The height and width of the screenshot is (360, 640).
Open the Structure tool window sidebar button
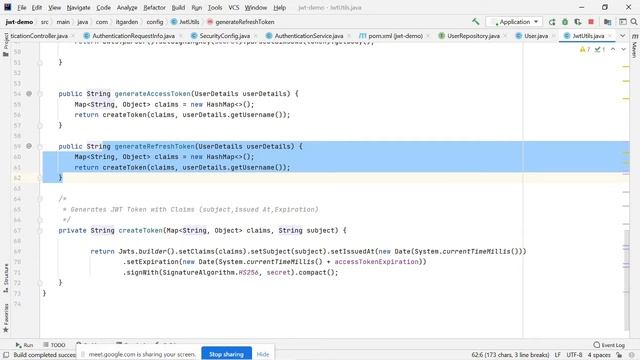click(6, 278)
